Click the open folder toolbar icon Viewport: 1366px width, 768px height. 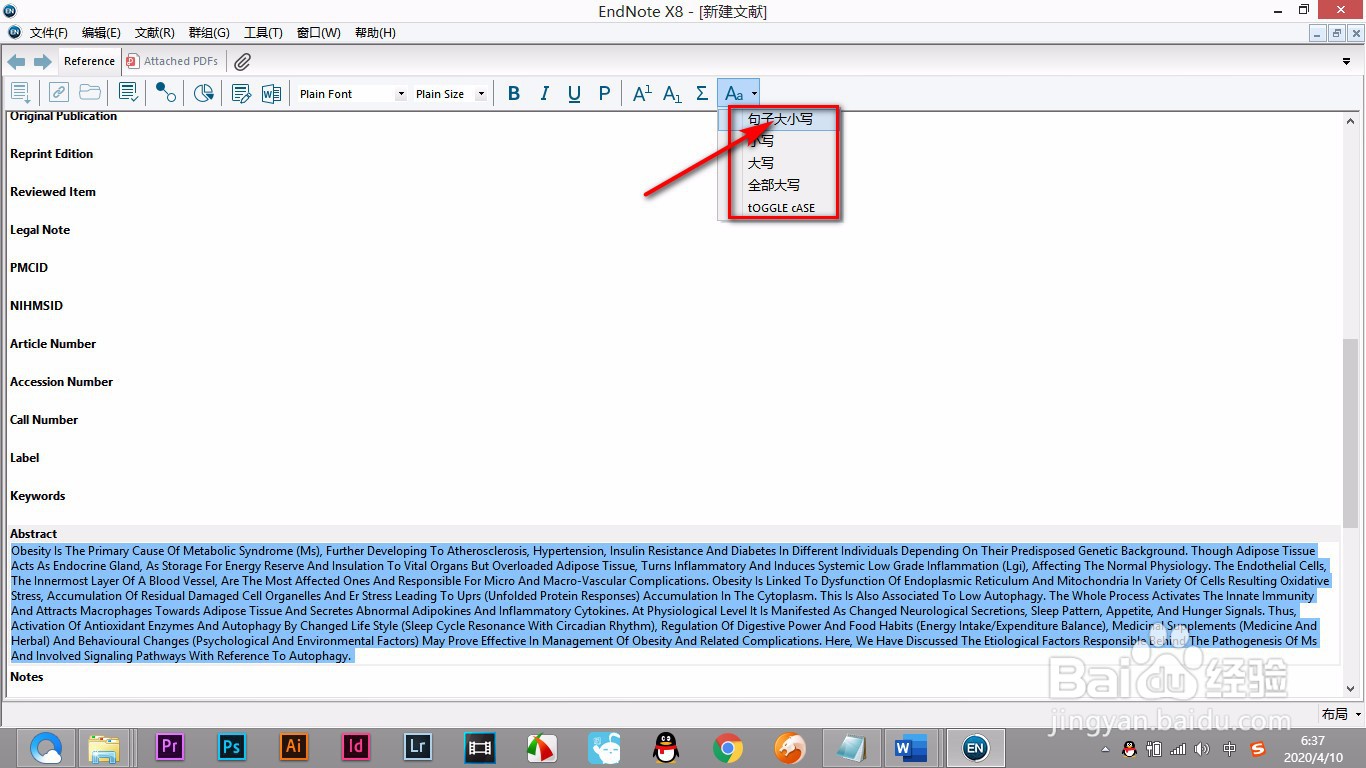[x=90, y=93]
